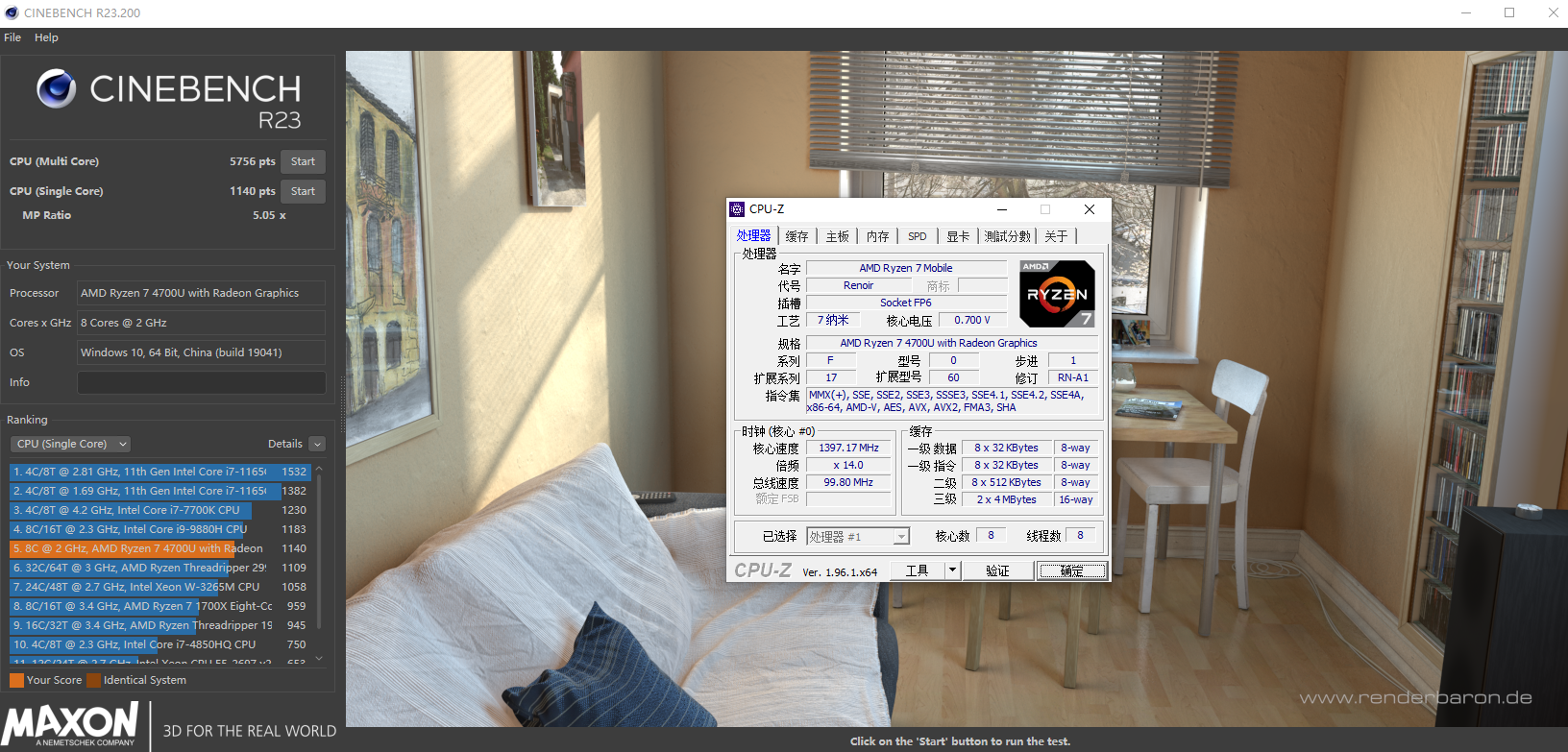Click the 验证 button in CPU-Z

coord(997,570)
